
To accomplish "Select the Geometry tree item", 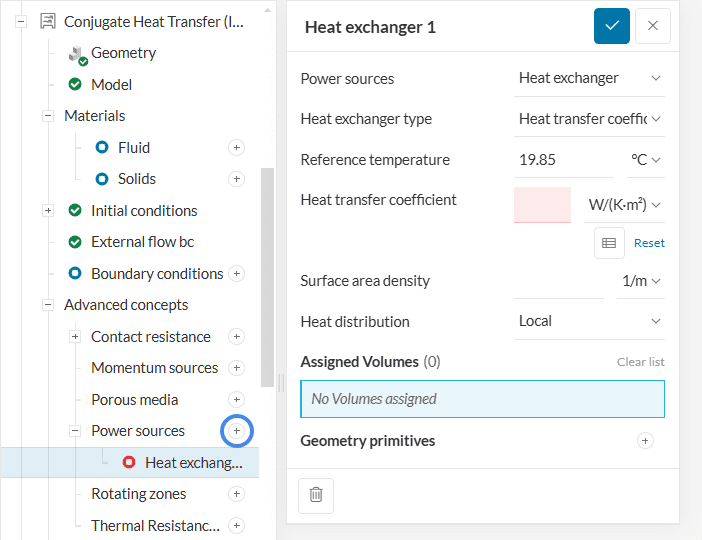I will pos(123,53).
